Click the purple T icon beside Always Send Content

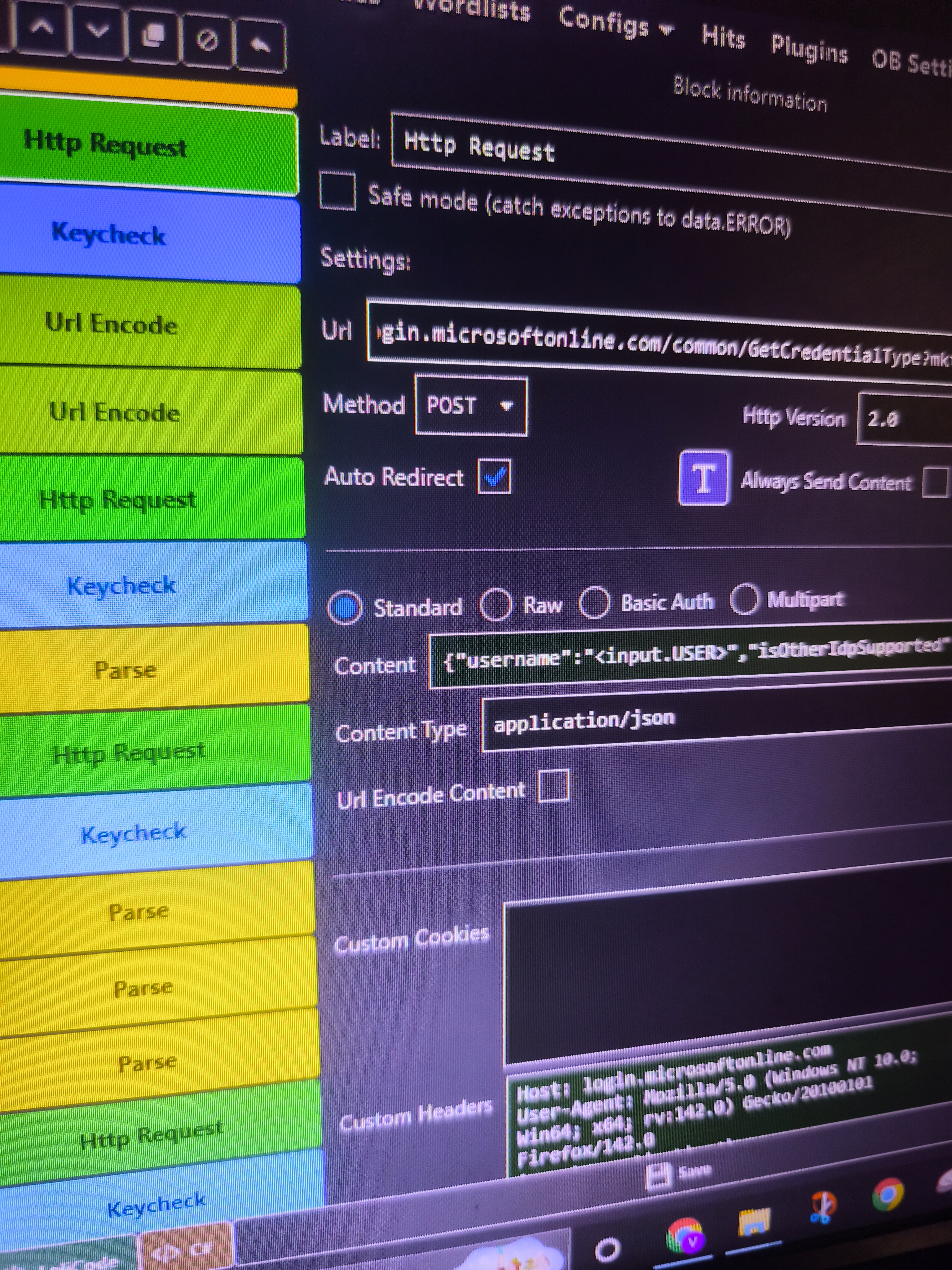704,478
